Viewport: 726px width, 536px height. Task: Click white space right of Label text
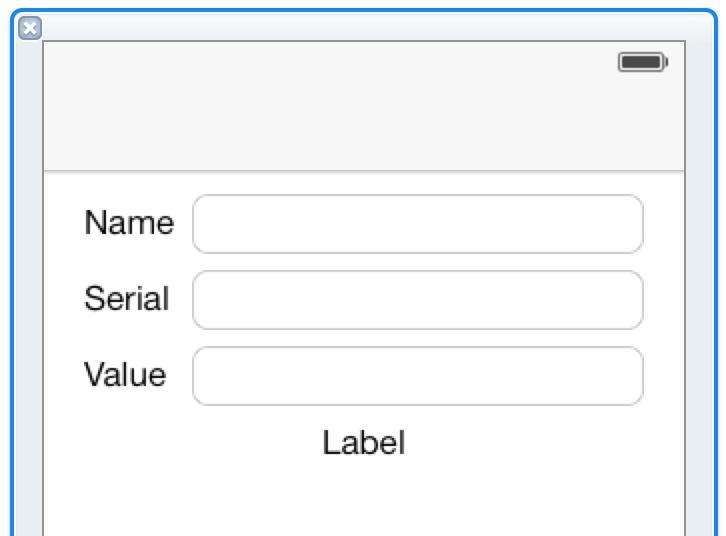click(x=545, y=443)
